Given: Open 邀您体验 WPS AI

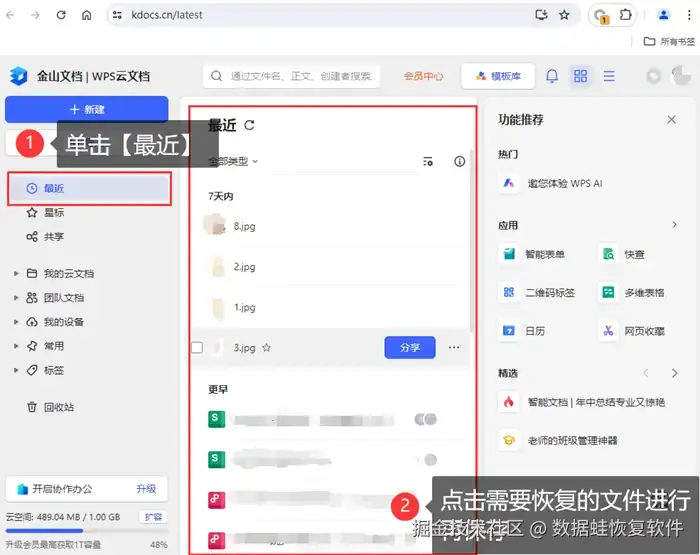Looking at the screenshot, I should point(551,183).
